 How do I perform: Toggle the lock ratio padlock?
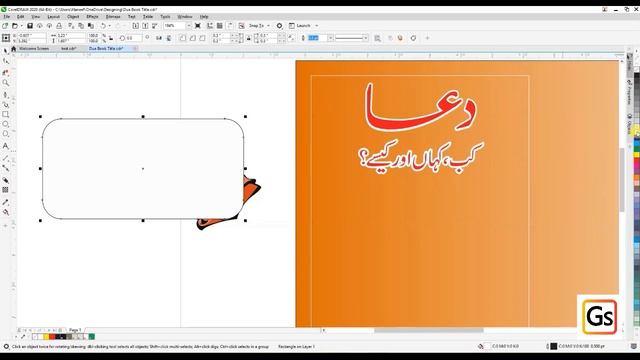pos(111,38)
